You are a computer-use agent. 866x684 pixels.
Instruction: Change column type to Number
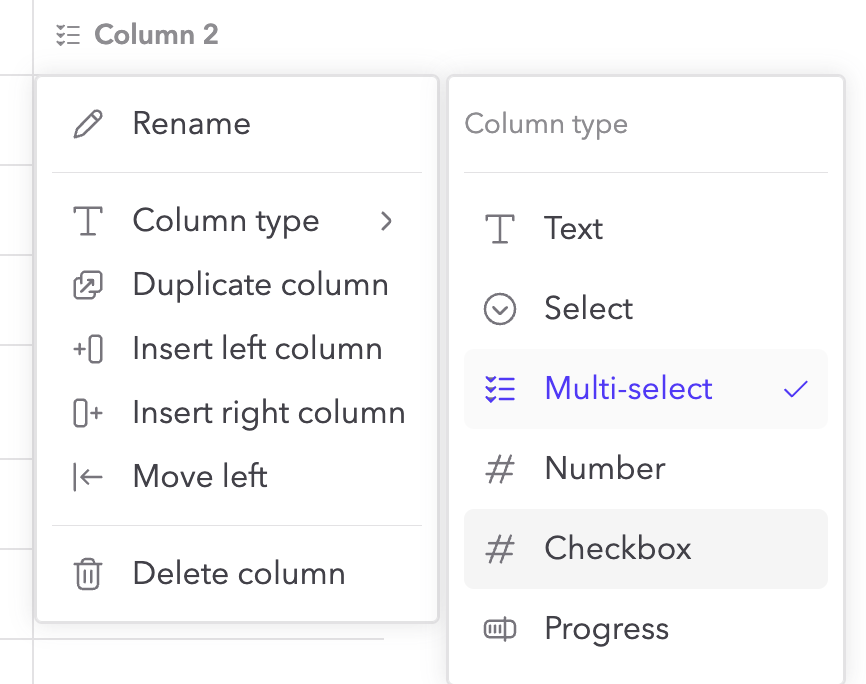point(604,468)
